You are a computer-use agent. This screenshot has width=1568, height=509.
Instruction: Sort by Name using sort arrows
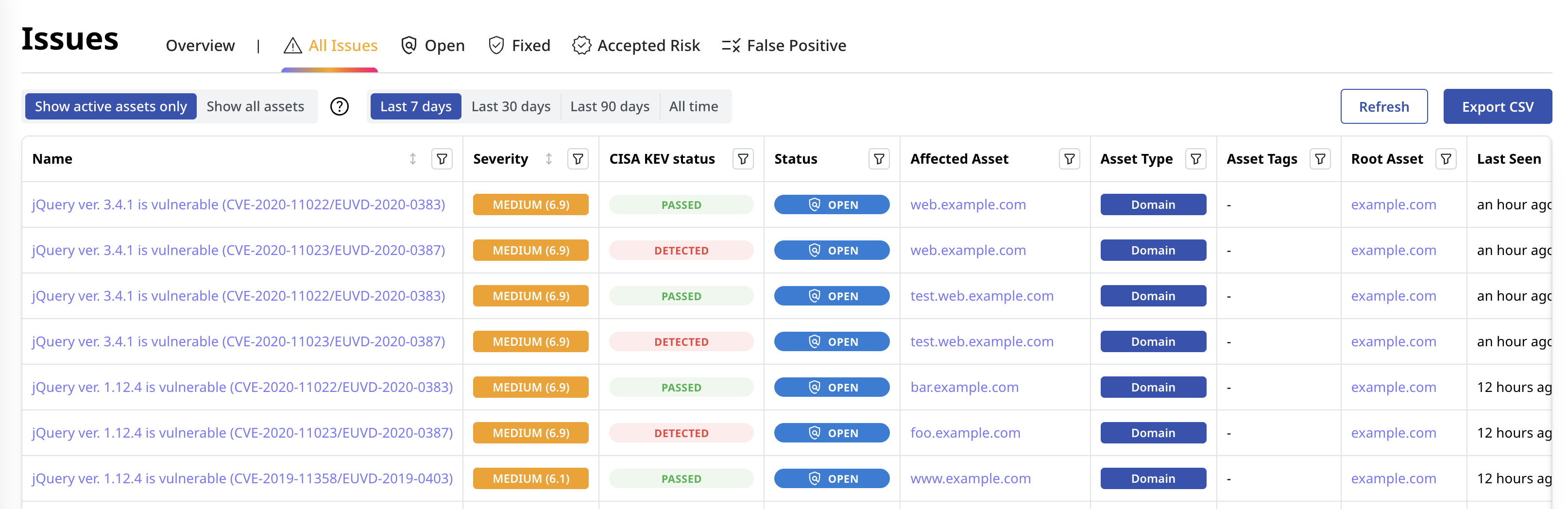click(413, 159)
